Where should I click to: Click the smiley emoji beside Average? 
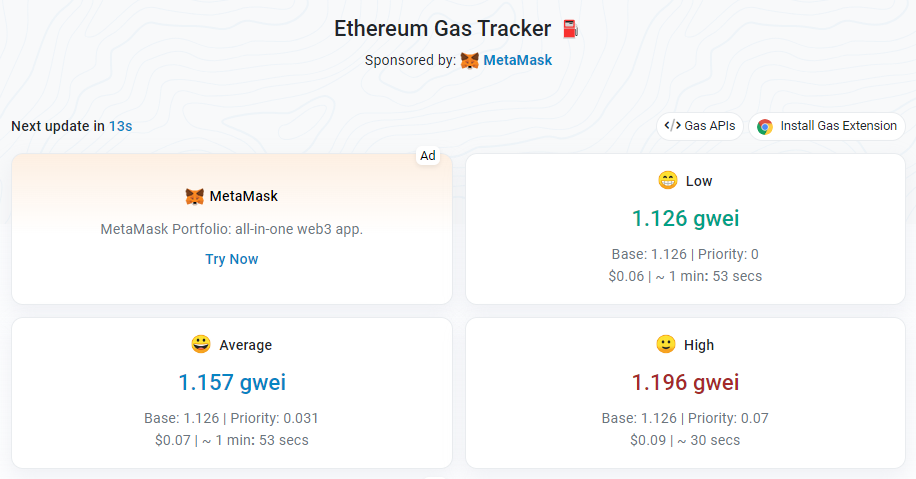(x=201, y=345)
